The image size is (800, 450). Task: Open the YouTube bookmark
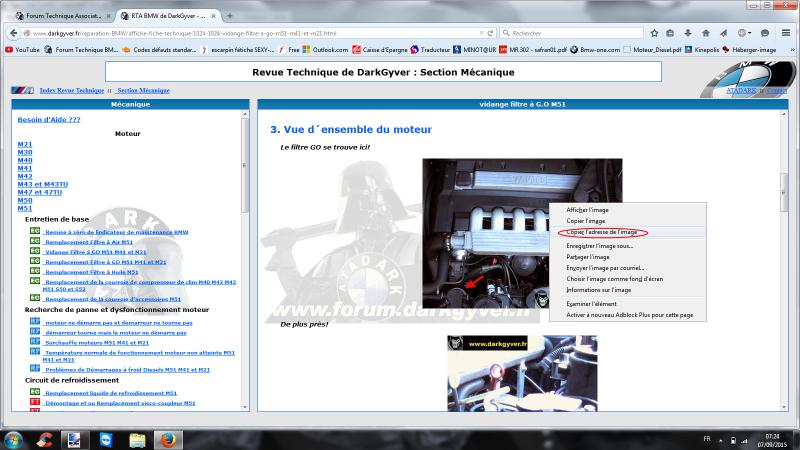point(22,49)
